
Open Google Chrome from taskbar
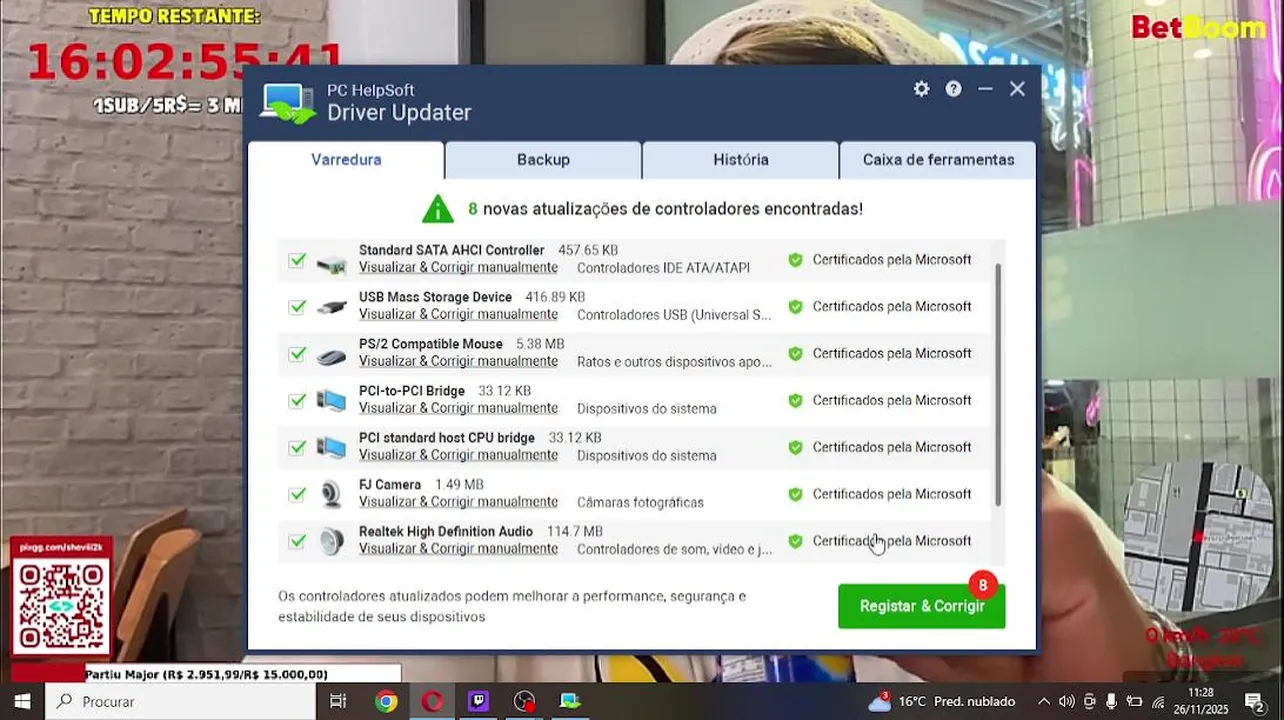pyautogui.click(x=386, y=701)
